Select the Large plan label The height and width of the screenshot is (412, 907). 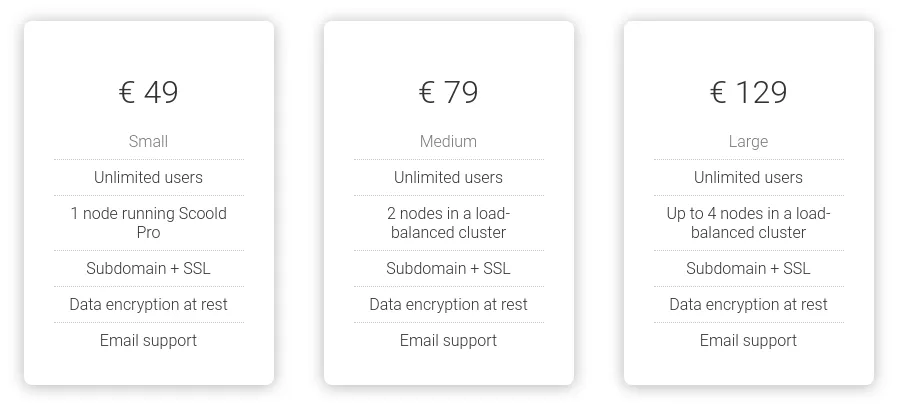pyautogui.click(x=748, y=141)
